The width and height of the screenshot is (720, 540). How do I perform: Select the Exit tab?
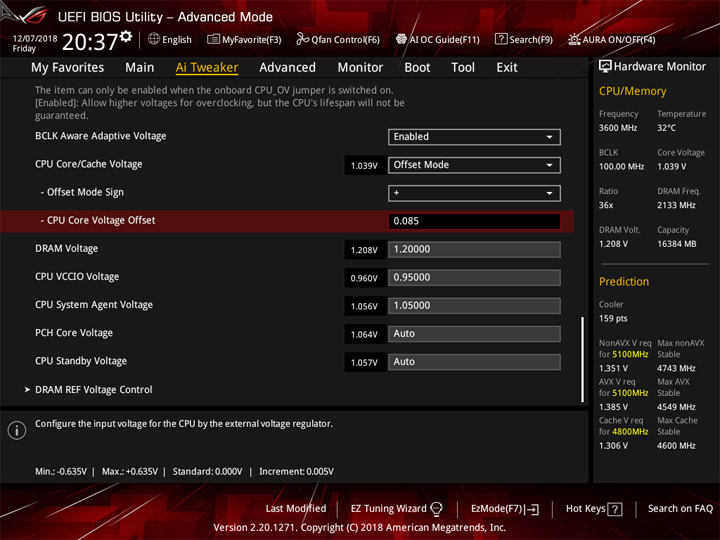pyautogui.click(x=507, y=68)
